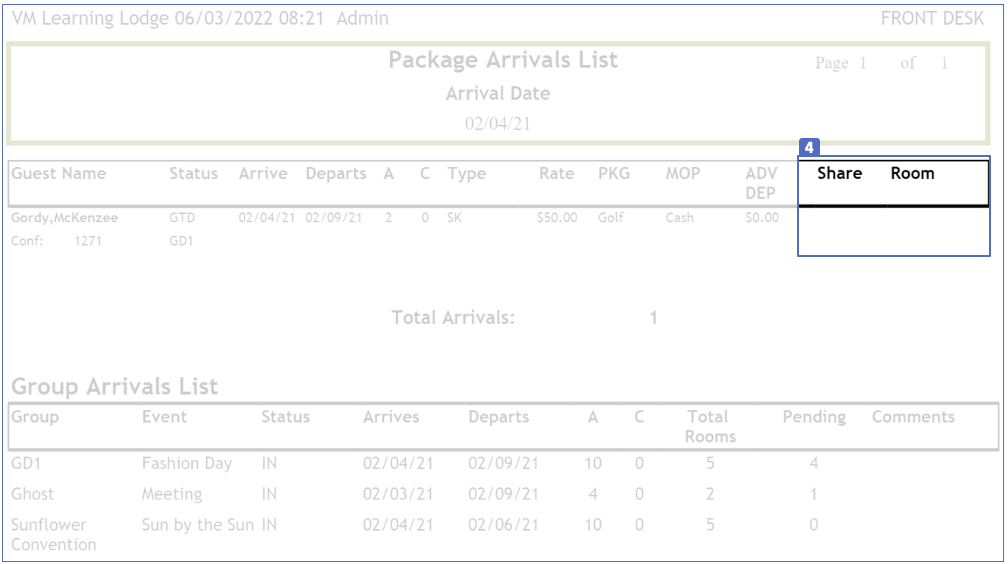This screenshot has height=564, width=1008.
Task: Click the arrival date 02/04/21 under title
Action: [x=497, y=124]
